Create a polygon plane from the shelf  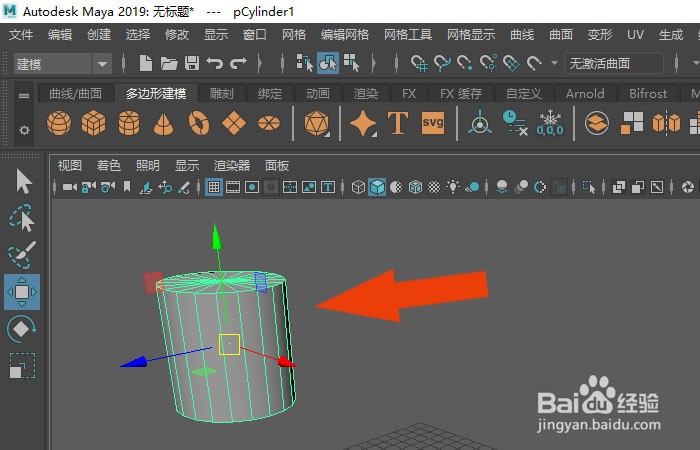[x=234, y=122]
